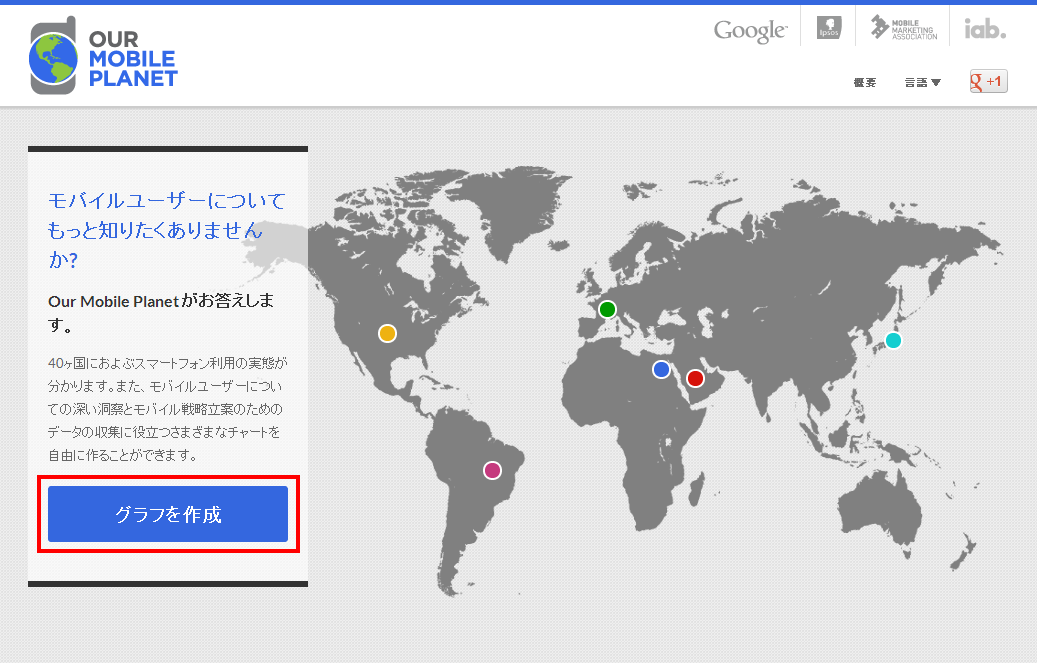
Task: Click the blue モバイルユーザーについて heading
Action: (167, 230)
